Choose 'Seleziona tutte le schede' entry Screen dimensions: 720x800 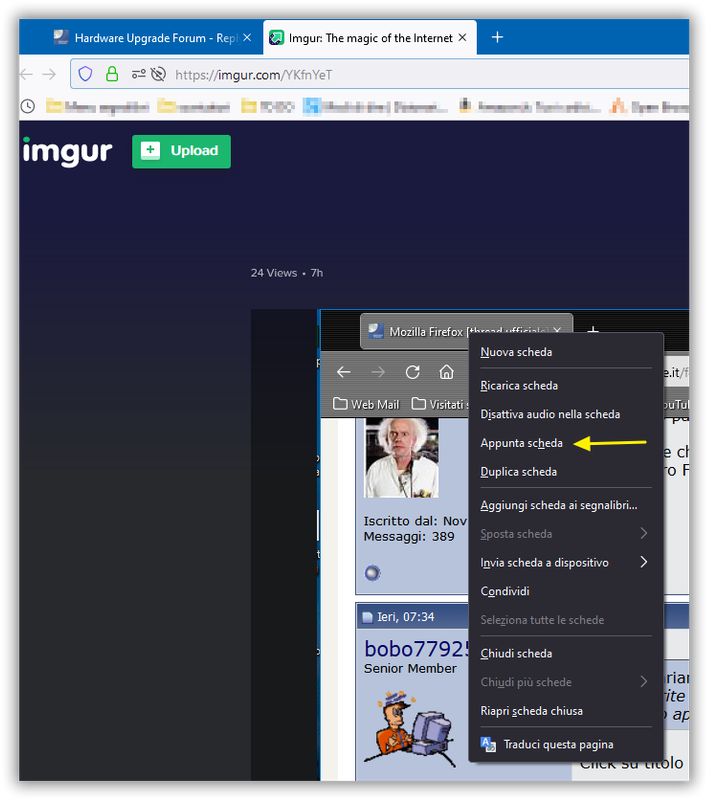(x=566, y=620)
